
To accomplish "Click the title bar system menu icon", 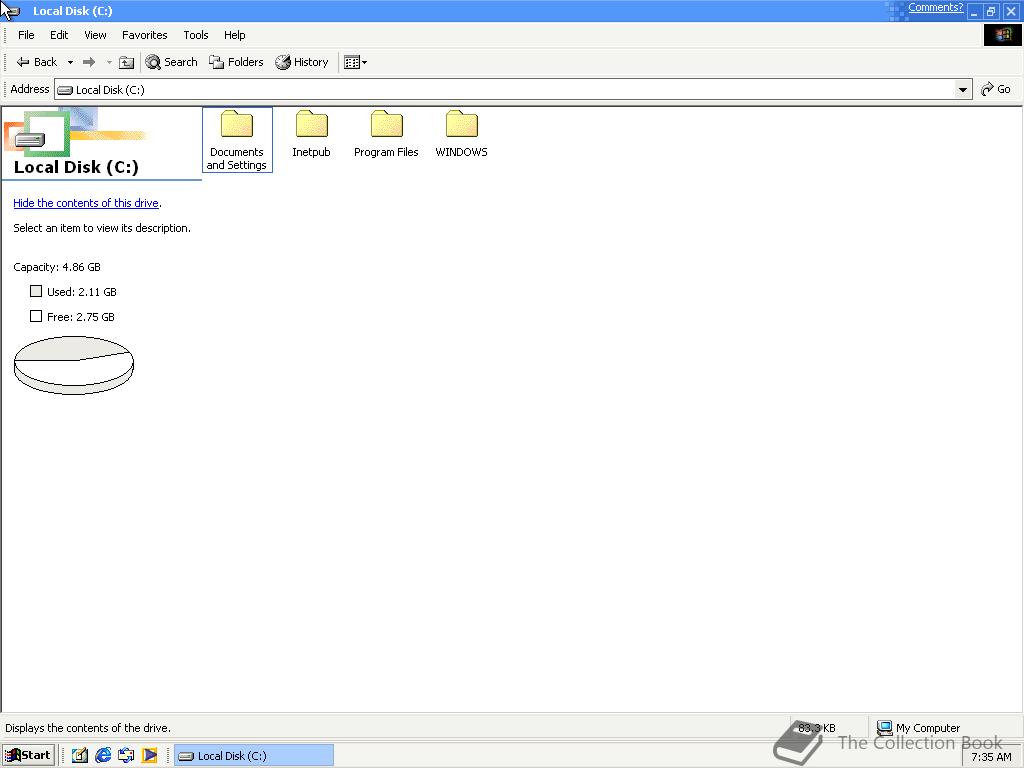I will click(10, 10).
